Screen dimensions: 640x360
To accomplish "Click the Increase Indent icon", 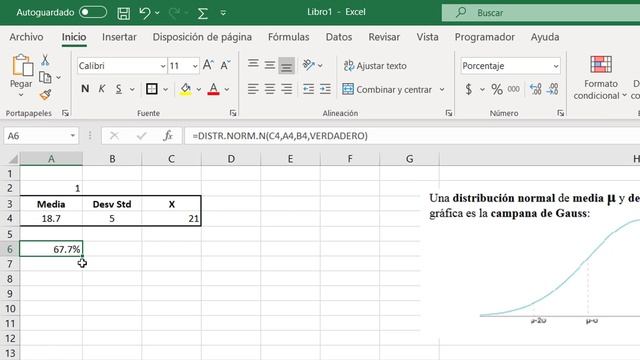I will point(325,89).
